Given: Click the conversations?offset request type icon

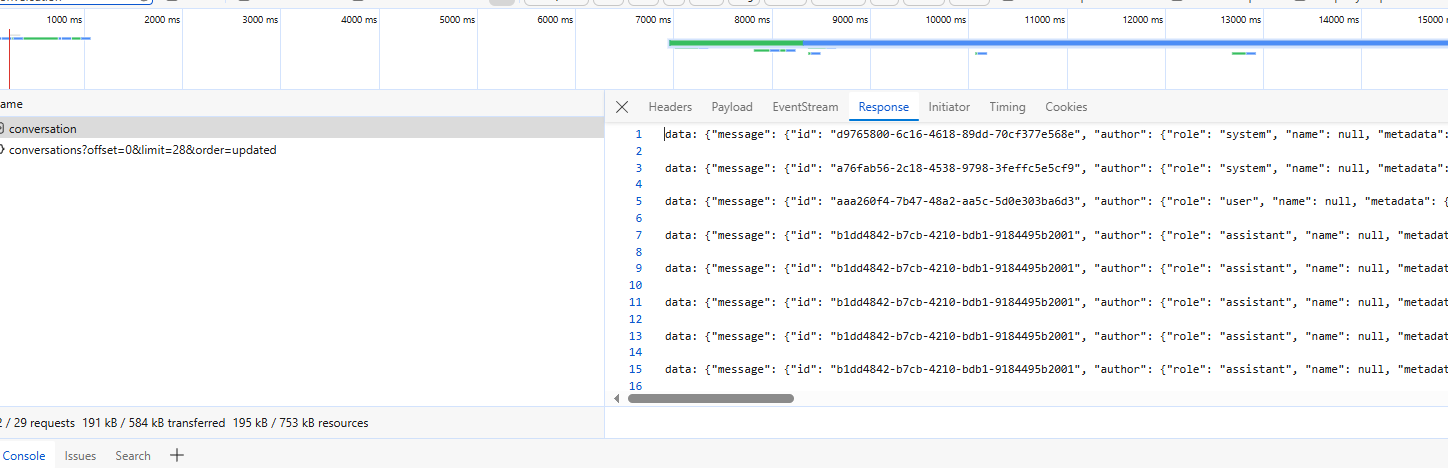Looking at the screenshot, I should click(3, 150).
